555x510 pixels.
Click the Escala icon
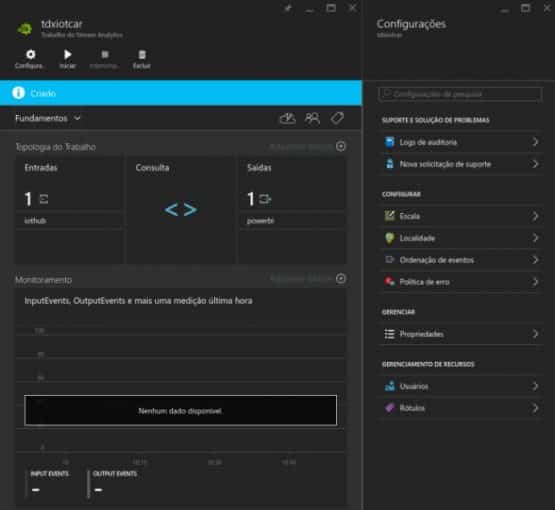389,216
